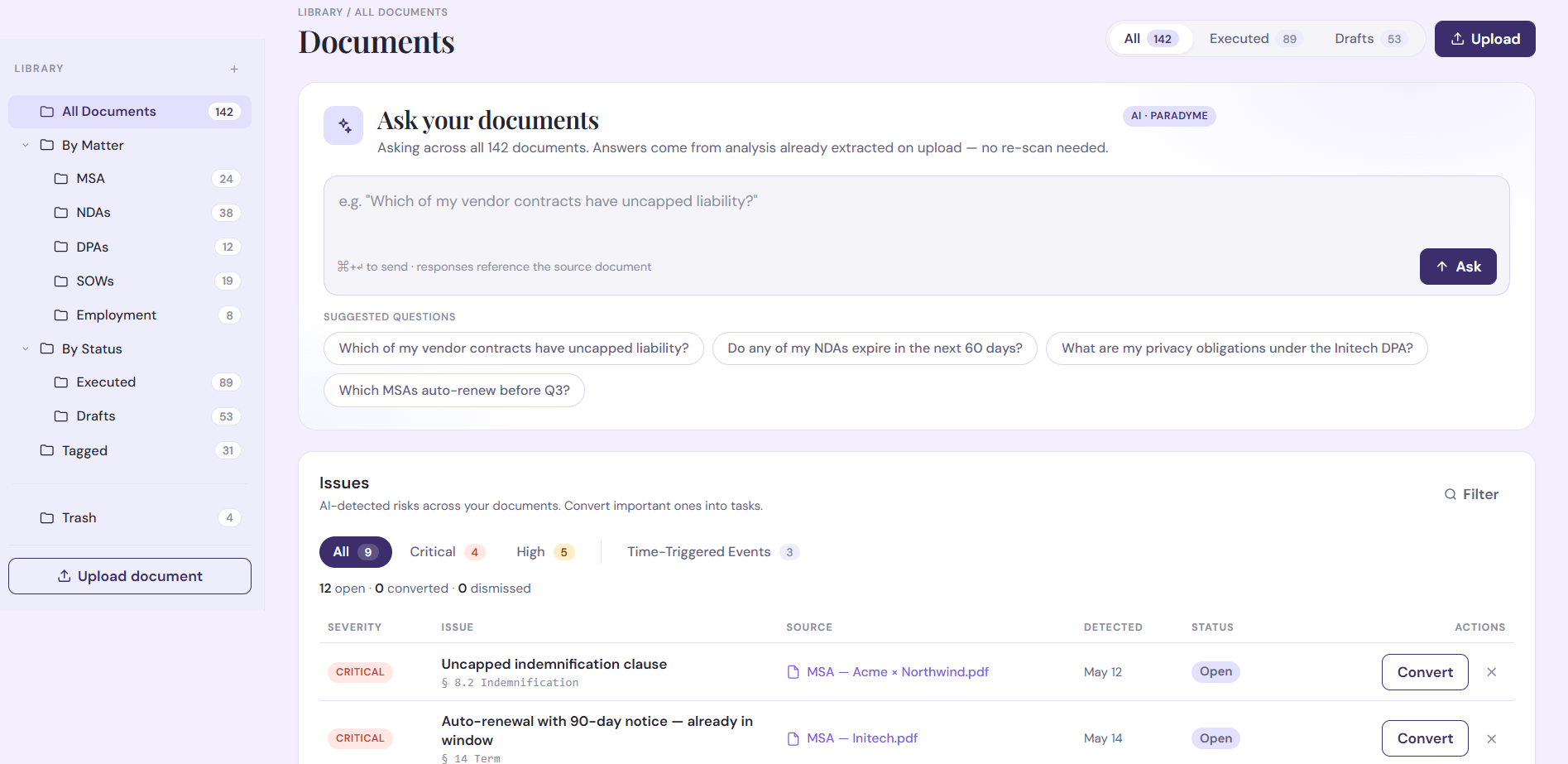Click the PDF file icon for Acme
The height and width of the screenshot is (764, 1568).
coord(794,672)
